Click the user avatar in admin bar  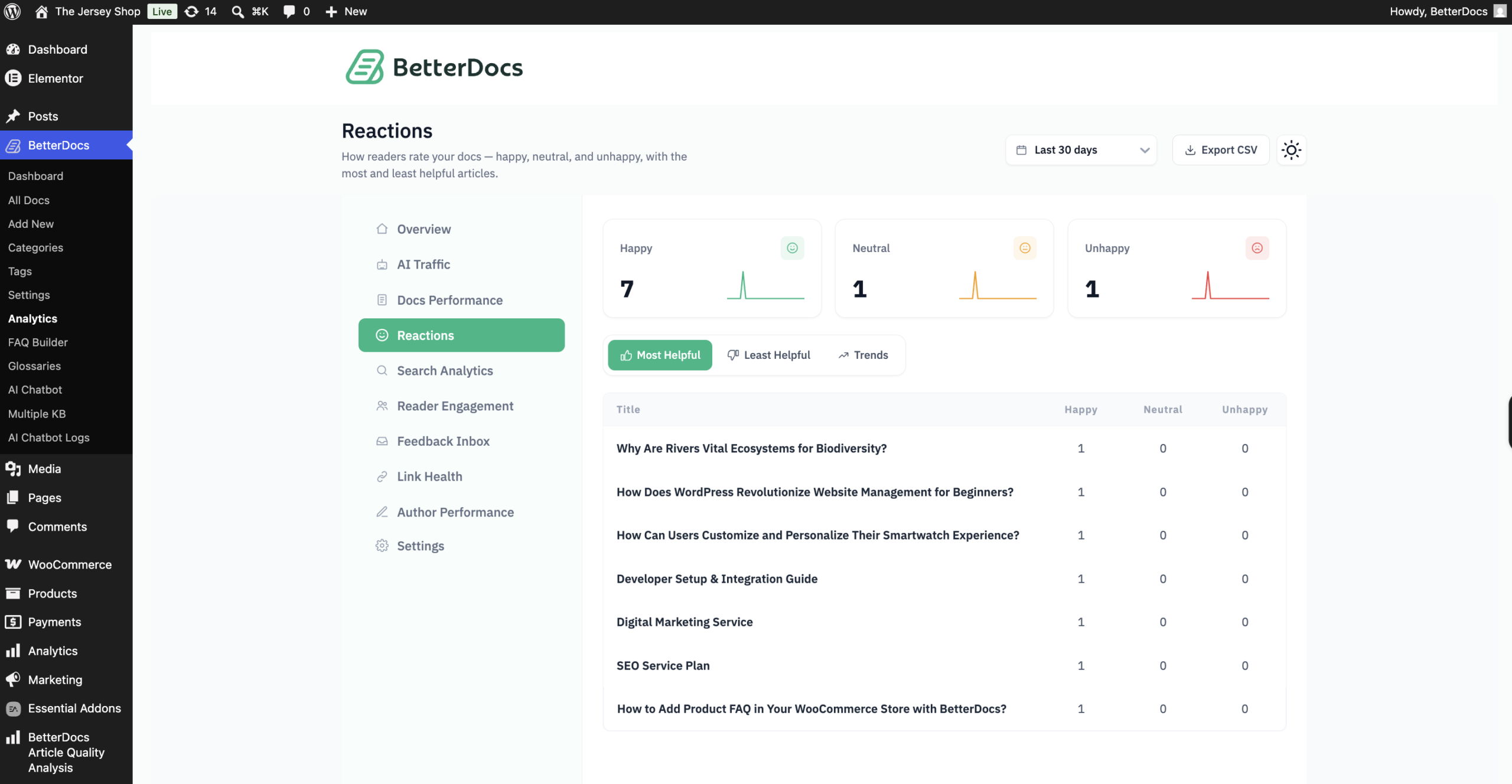click(1500, 11)
